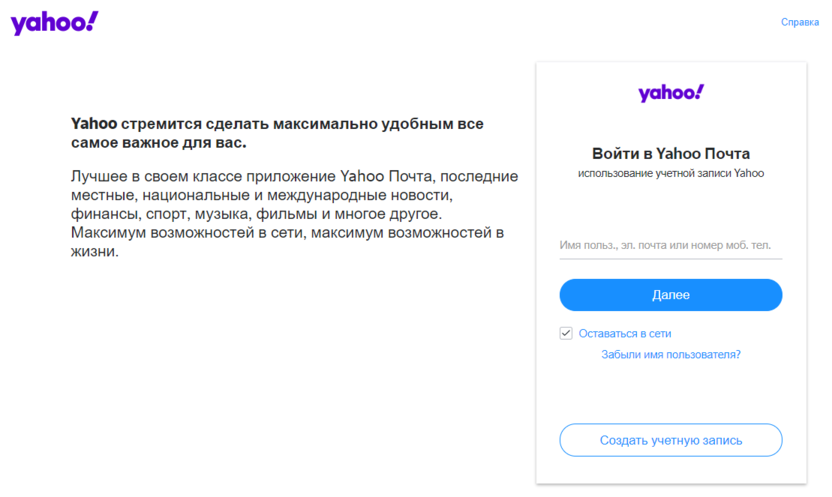Screen dimensions: 832x497
Task: Click the line starting Максимум возможностей в сети
Action: 287,233
